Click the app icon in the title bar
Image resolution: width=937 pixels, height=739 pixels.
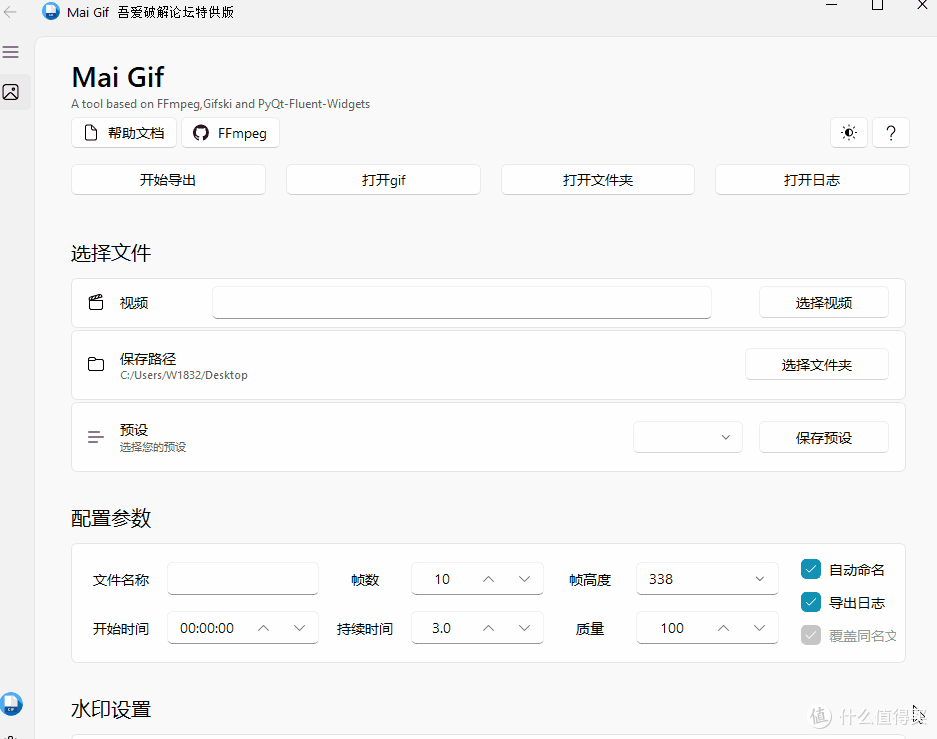(x=51, y=11)
